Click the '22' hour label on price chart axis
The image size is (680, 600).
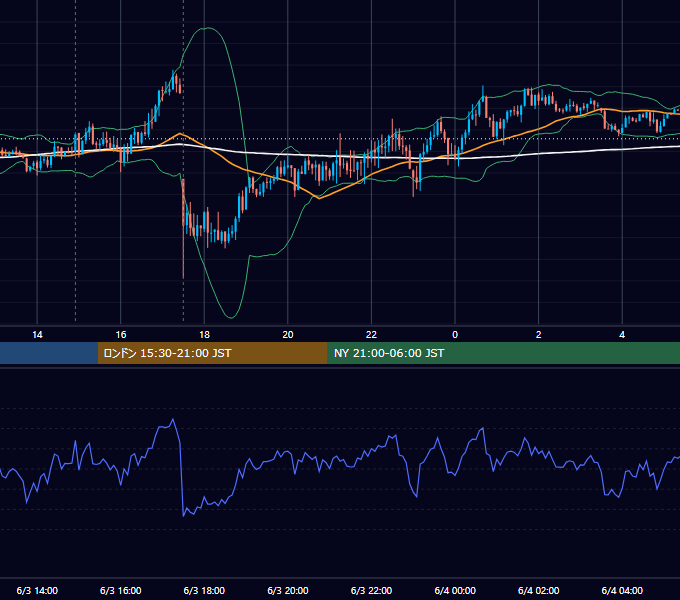(x=371, y=335)
